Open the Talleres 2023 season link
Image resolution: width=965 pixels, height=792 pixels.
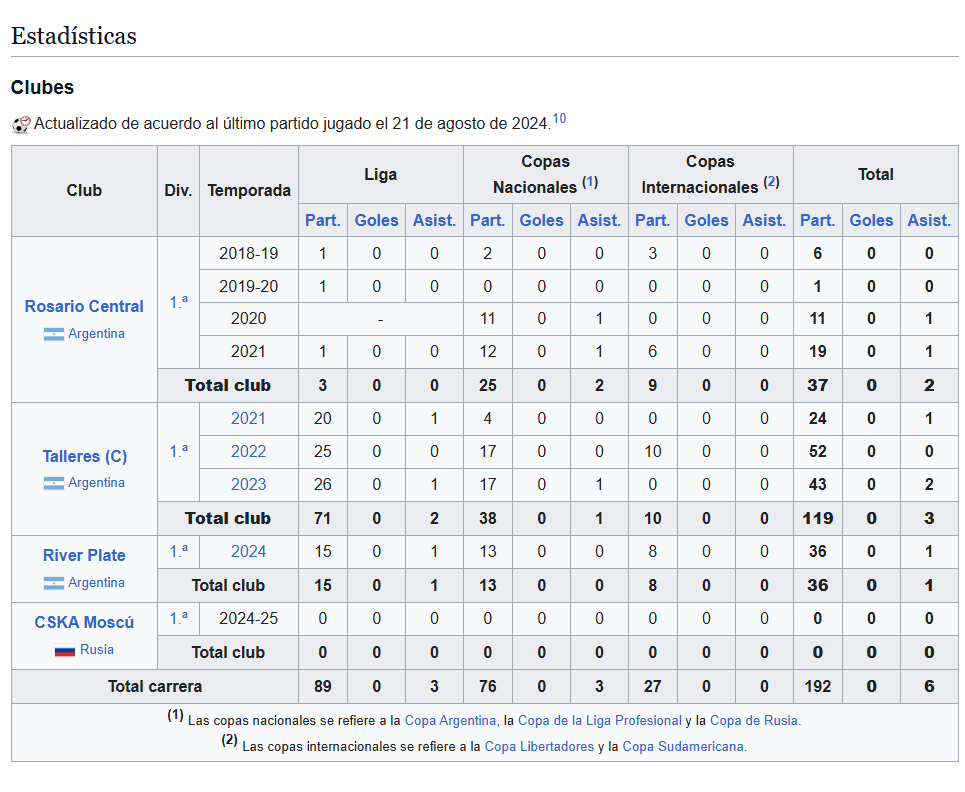point(249,484)
